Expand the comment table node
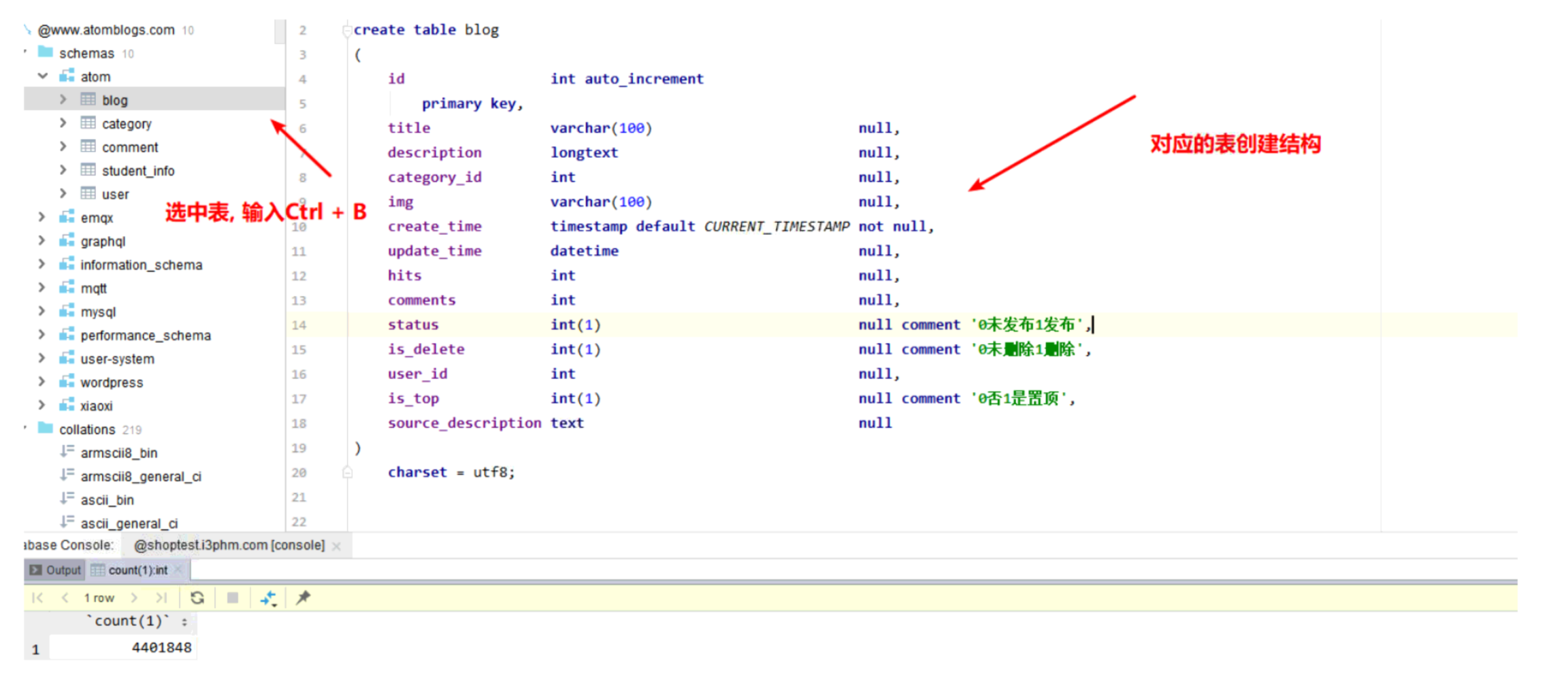Screen dimensions: 1568x696 (x=63, y=146)
